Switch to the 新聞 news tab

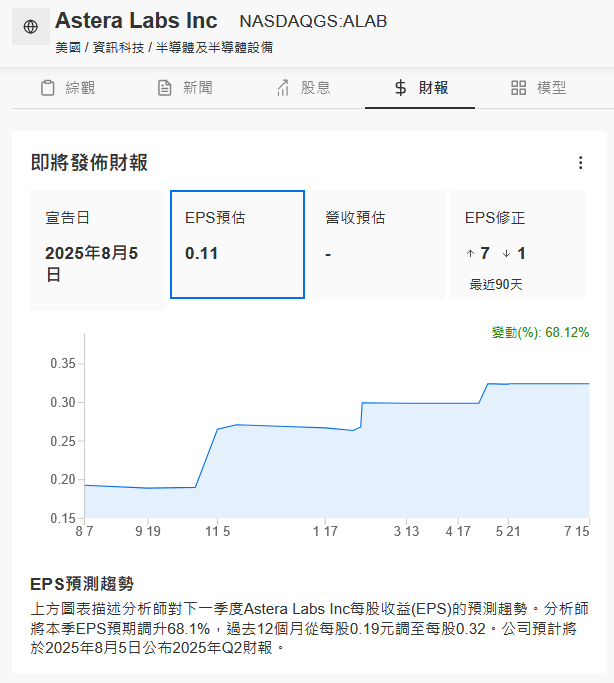[x=185, y=88]
